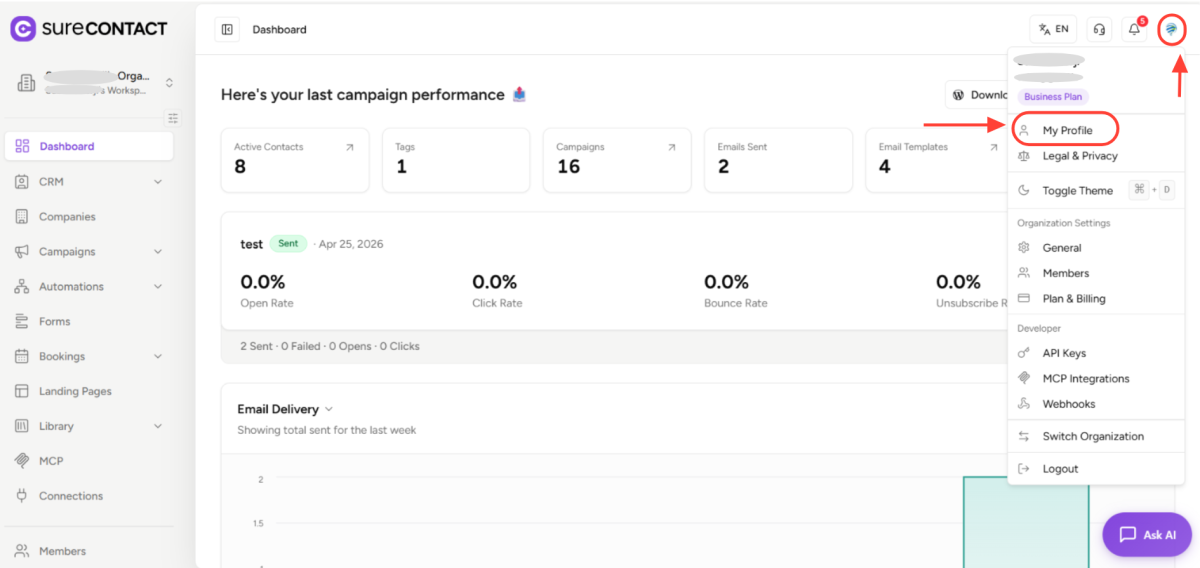Screen dimensions: 1200x568
Task: Click the Tags stat card
Action: pos(456,160)
